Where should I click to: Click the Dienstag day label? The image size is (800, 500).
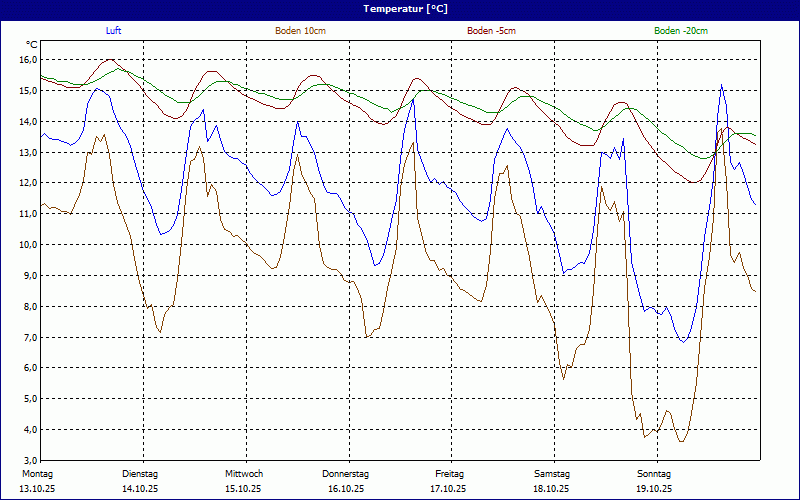point(140,473)
